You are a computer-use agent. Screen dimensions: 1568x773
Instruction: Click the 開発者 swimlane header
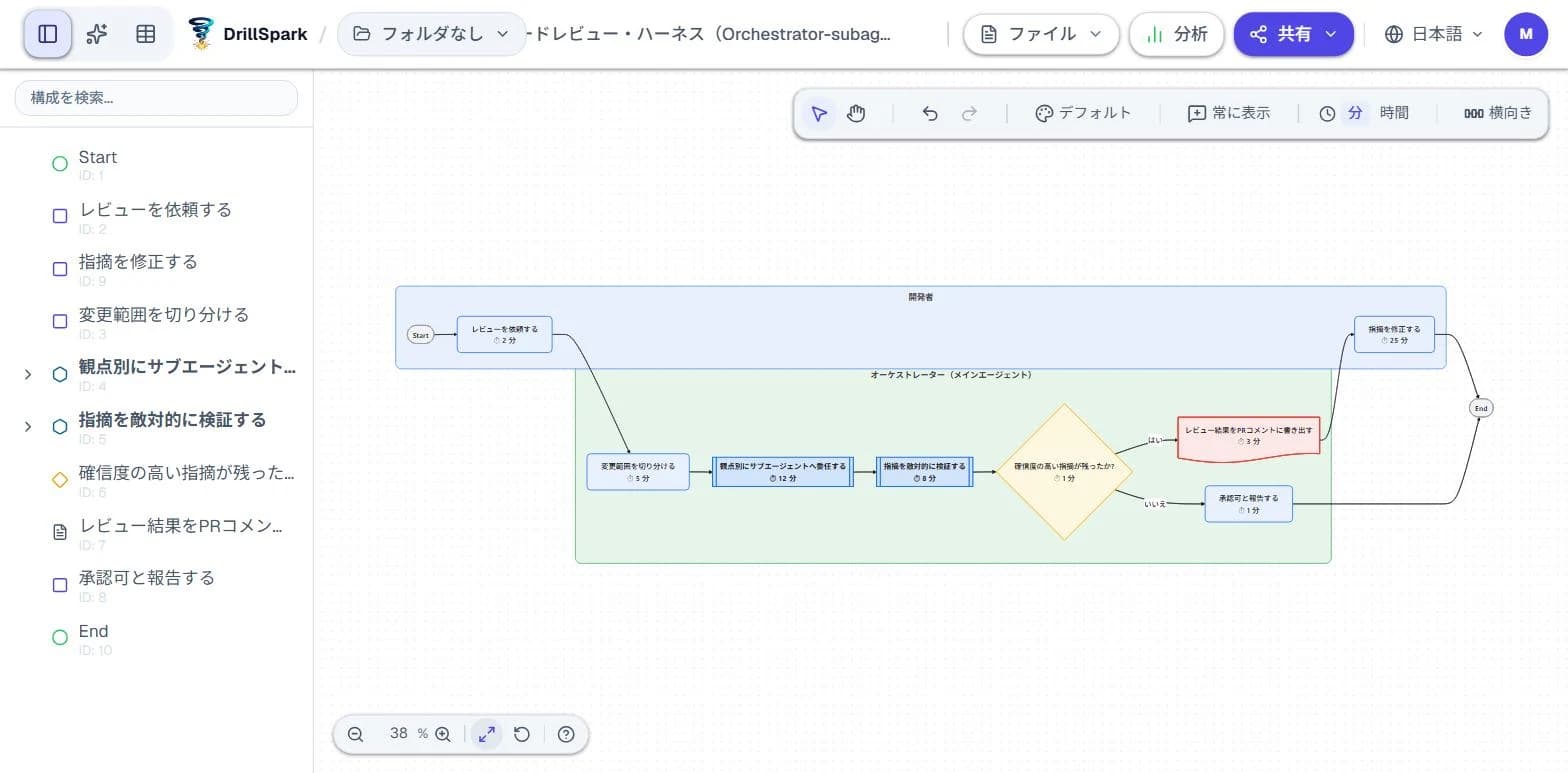pos(920,297)
